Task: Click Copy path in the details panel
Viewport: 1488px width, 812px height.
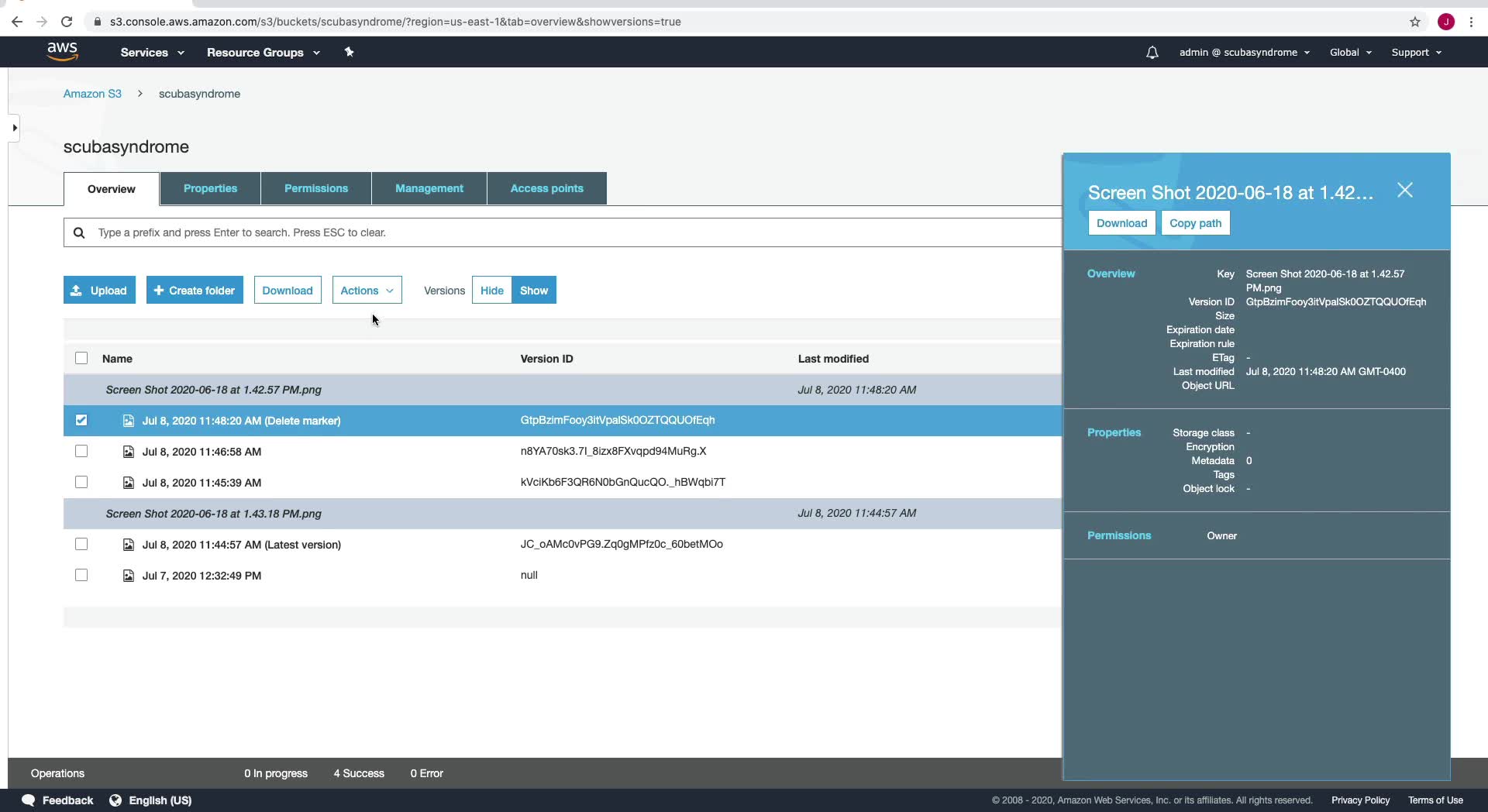Action: (x=1195, y=223)
